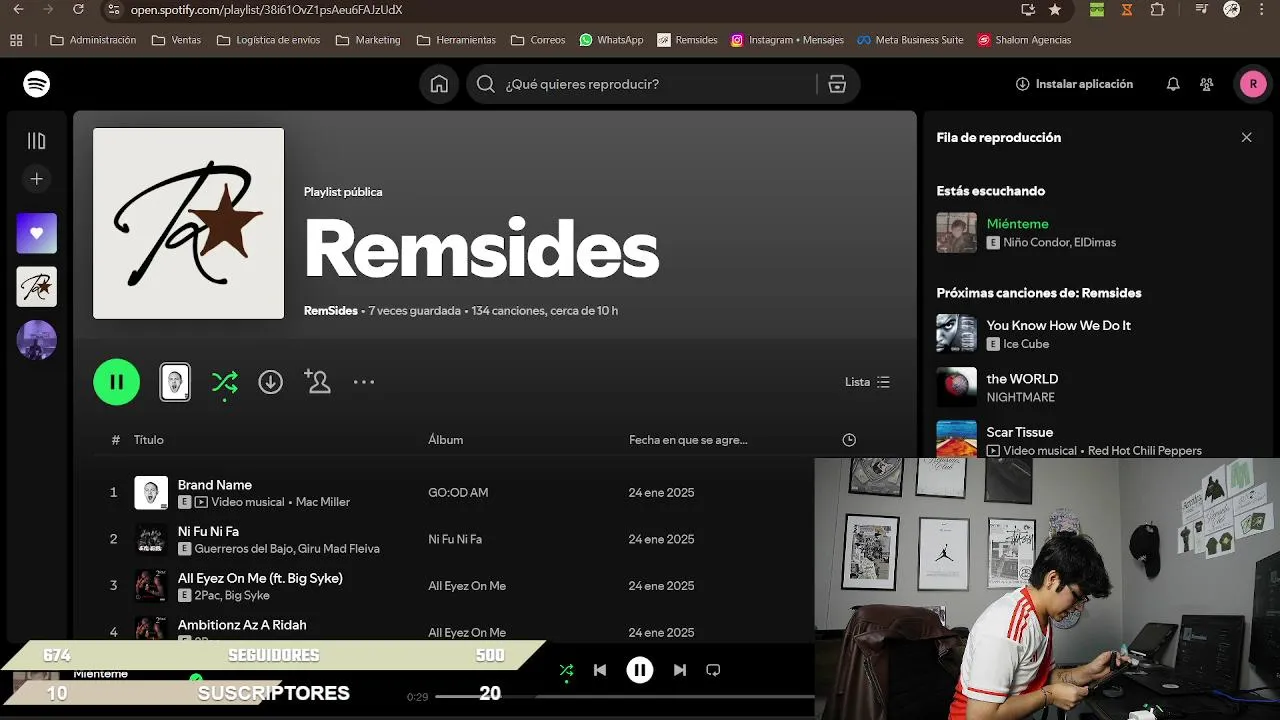
Task: Go back in browser
Action: [18, 9]
